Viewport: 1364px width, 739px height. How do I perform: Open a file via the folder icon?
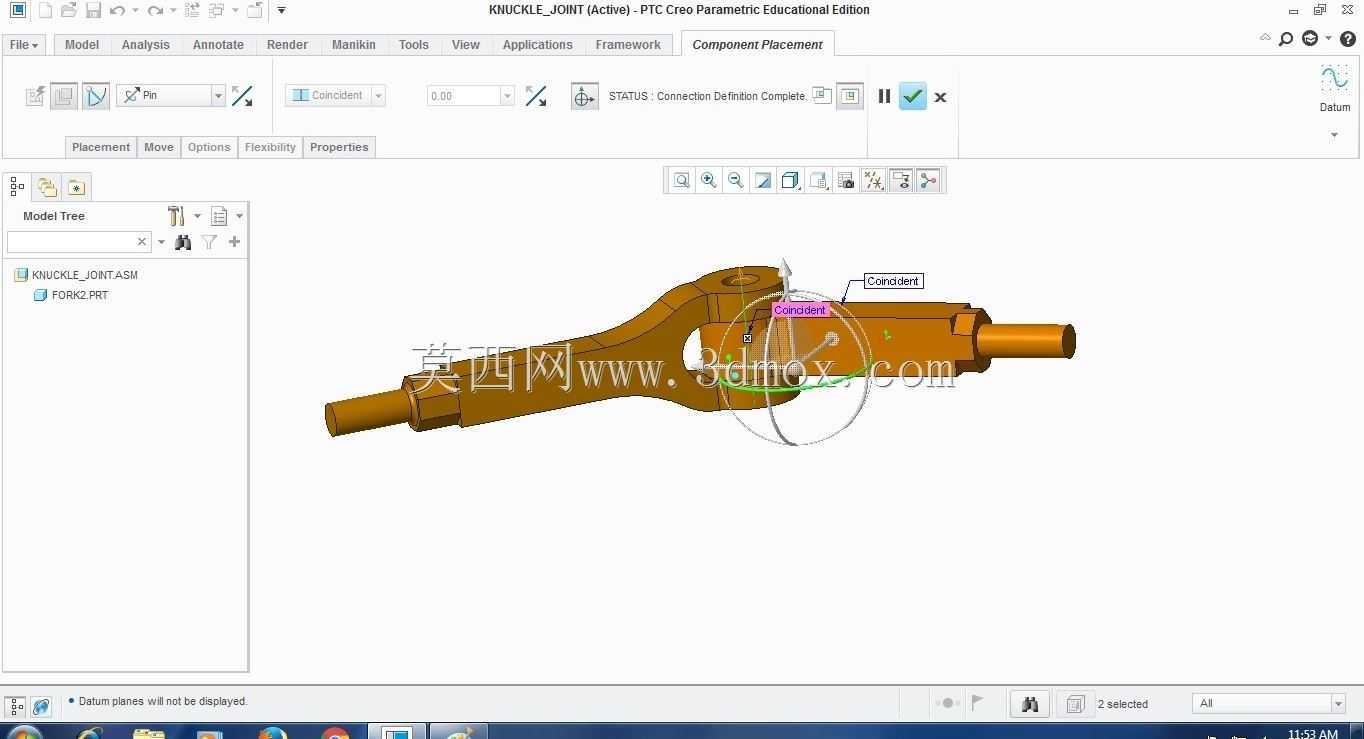coord(69,11)
